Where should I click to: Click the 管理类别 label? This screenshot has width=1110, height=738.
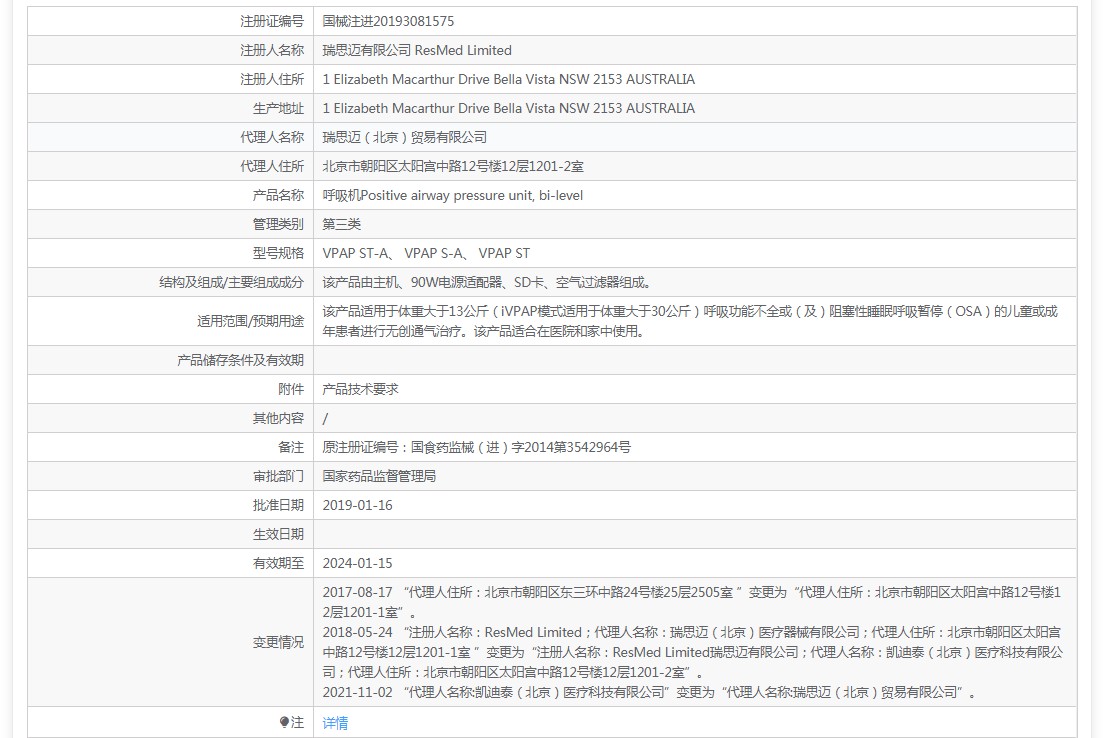(278, 224)
